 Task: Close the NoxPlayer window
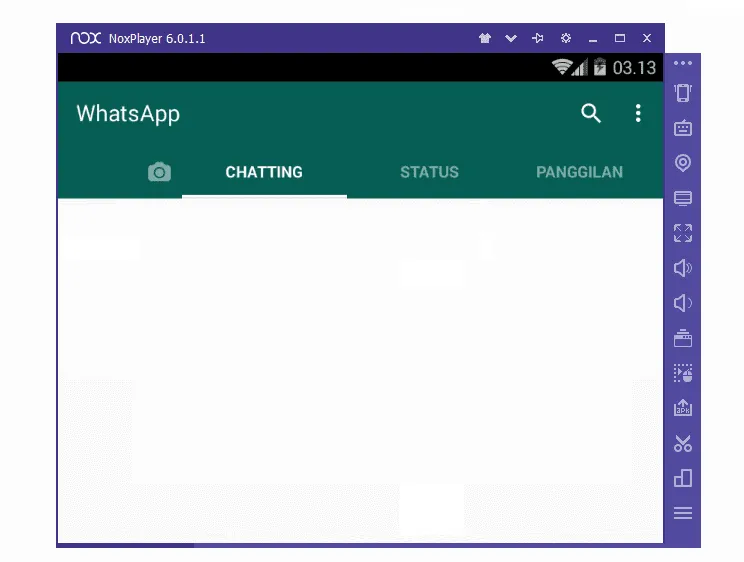coord(647,38)
